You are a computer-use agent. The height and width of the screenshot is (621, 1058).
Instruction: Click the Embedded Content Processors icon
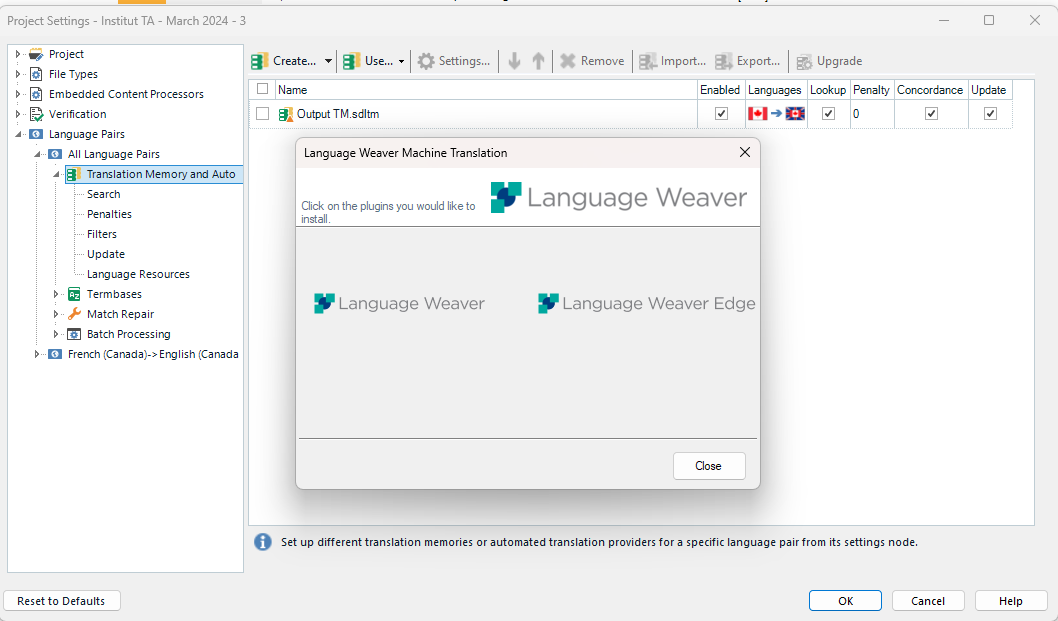click(36, 94)
